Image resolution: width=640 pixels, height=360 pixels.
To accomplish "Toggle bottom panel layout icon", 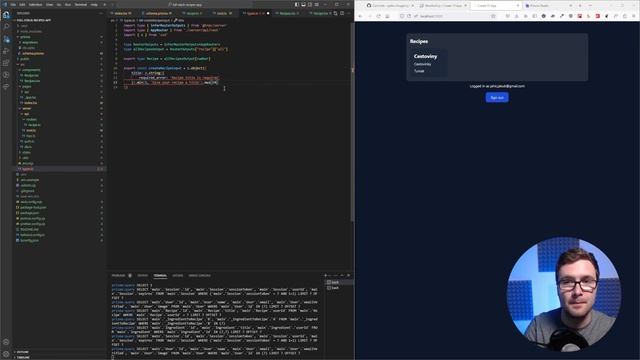I will [303, 4].
